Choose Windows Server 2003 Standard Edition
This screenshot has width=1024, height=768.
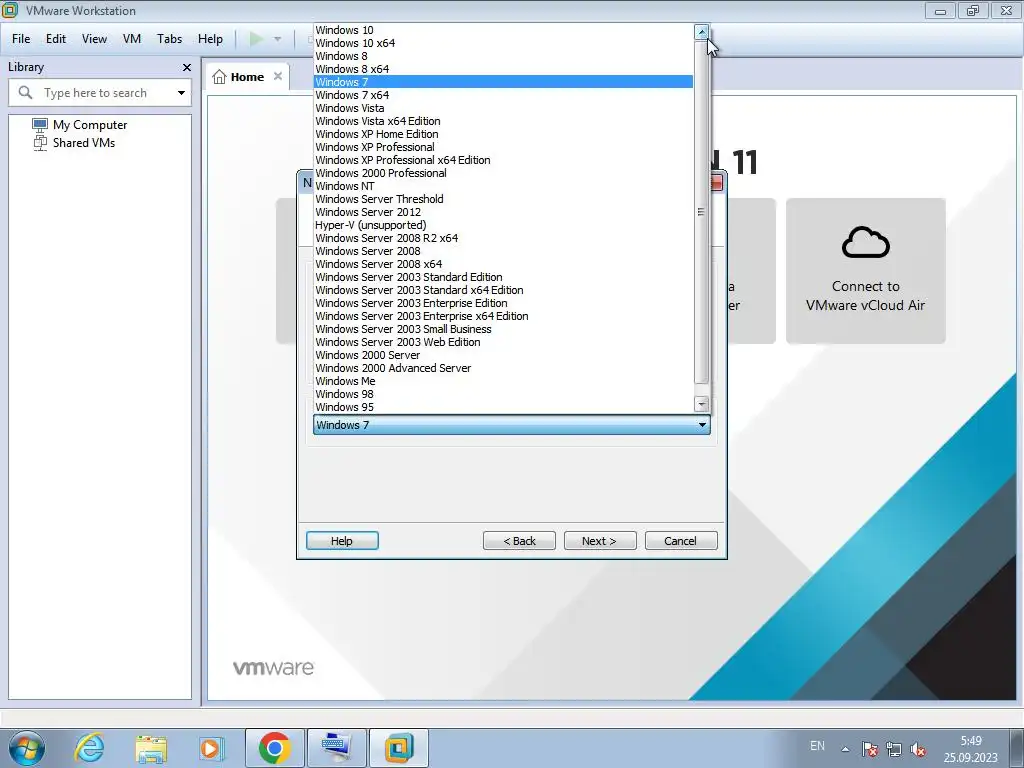coord(504,278)
